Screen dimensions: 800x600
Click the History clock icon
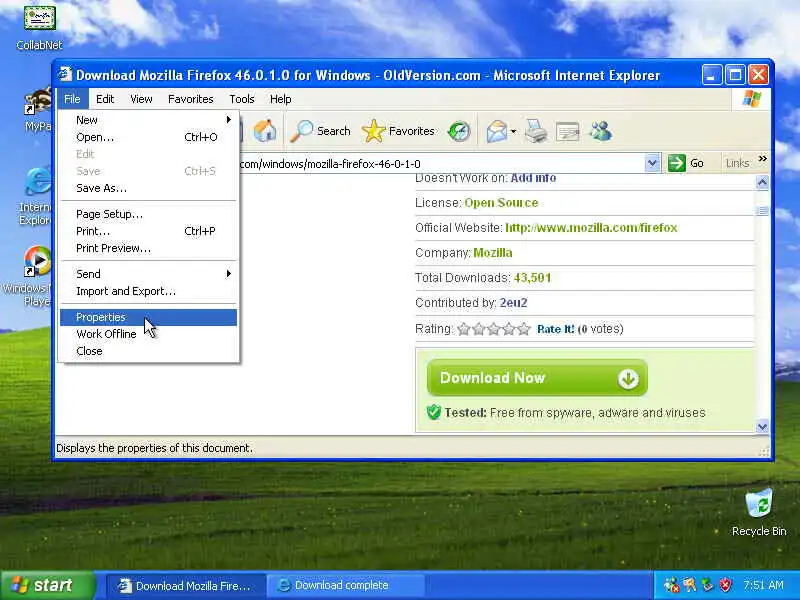459,131
